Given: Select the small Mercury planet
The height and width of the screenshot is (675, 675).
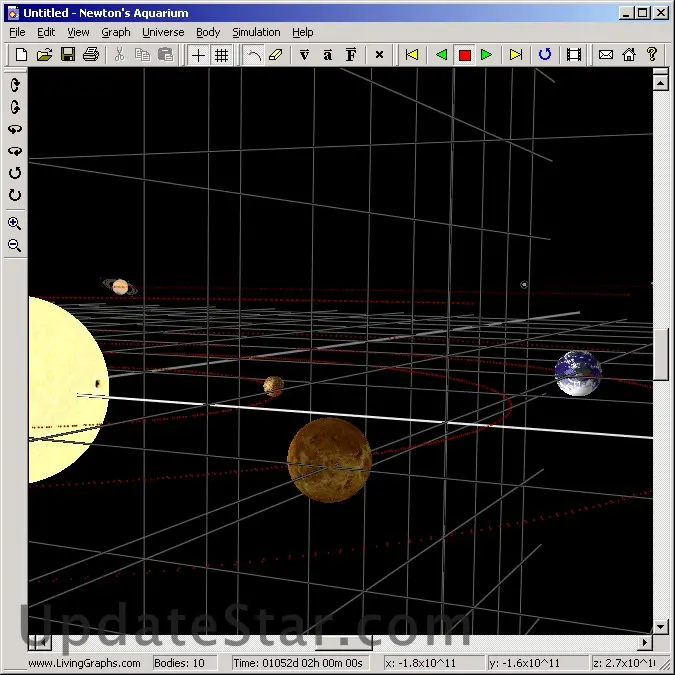Looking at the screenshot, I should 273,386.
